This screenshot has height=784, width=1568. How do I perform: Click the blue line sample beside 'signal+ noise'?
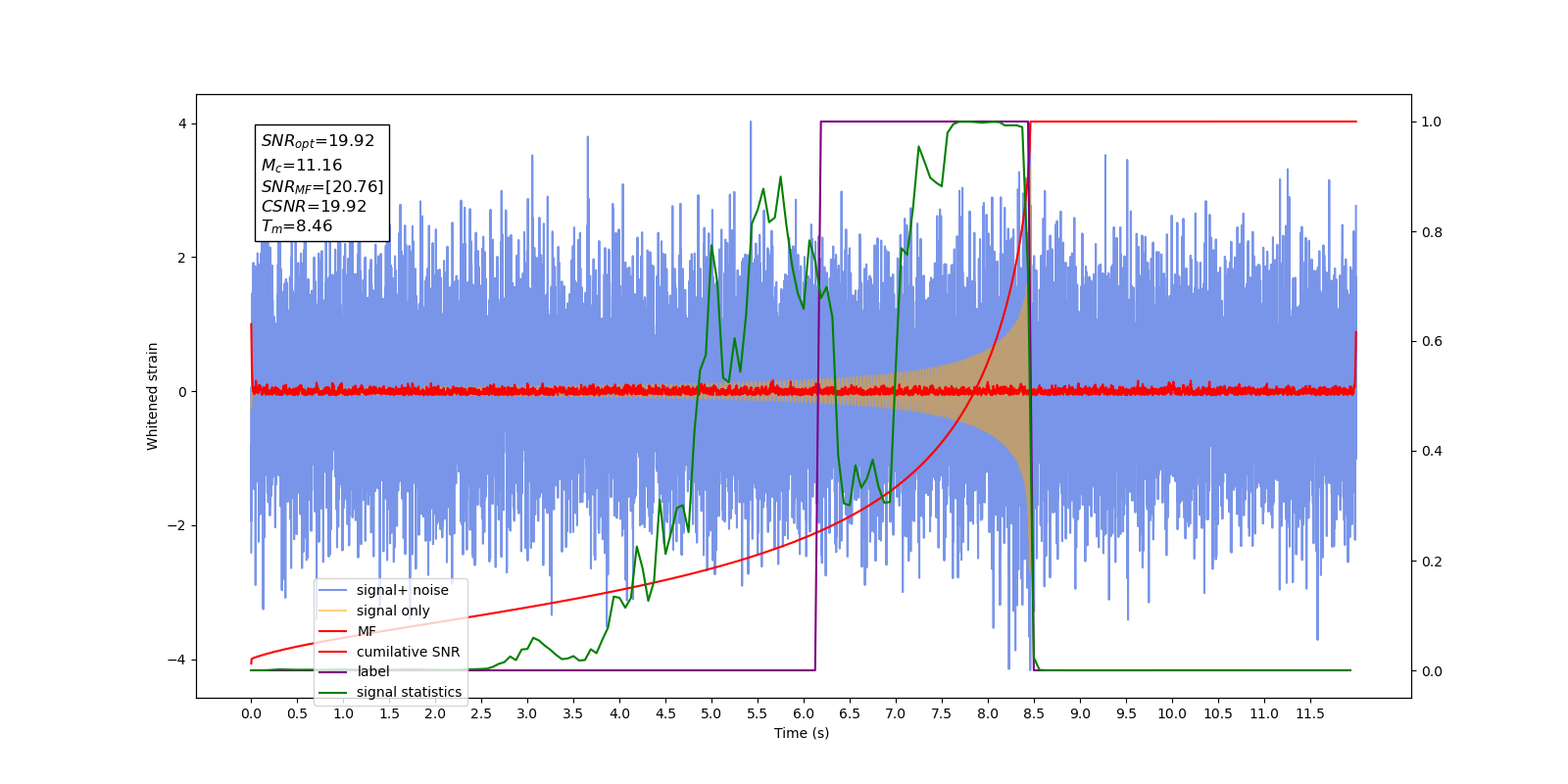click(334, 590)
